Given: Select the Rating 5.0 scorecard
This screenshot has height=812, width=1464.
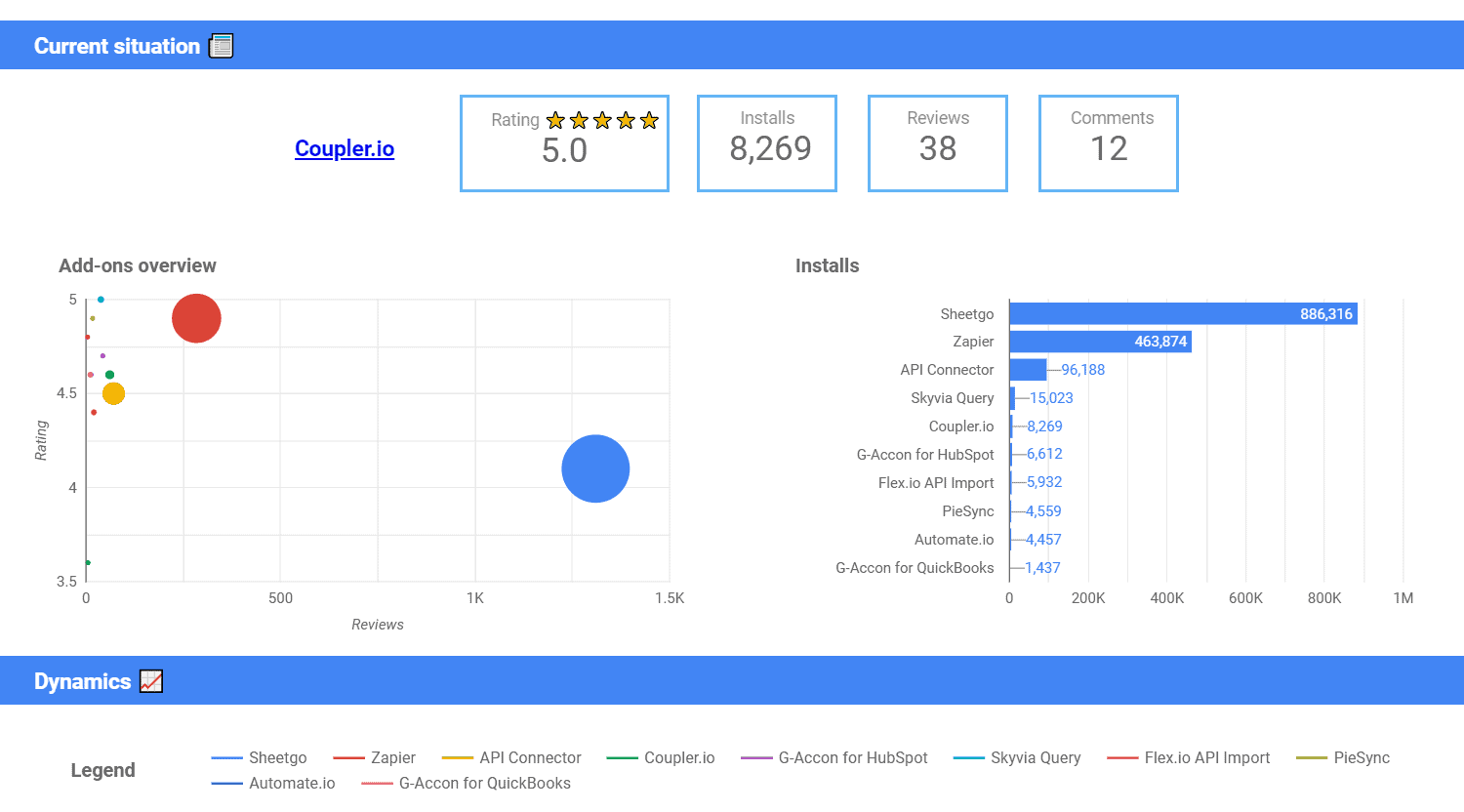Looking at the screenshot, I should pyautogui.click(x=564, y=143).
